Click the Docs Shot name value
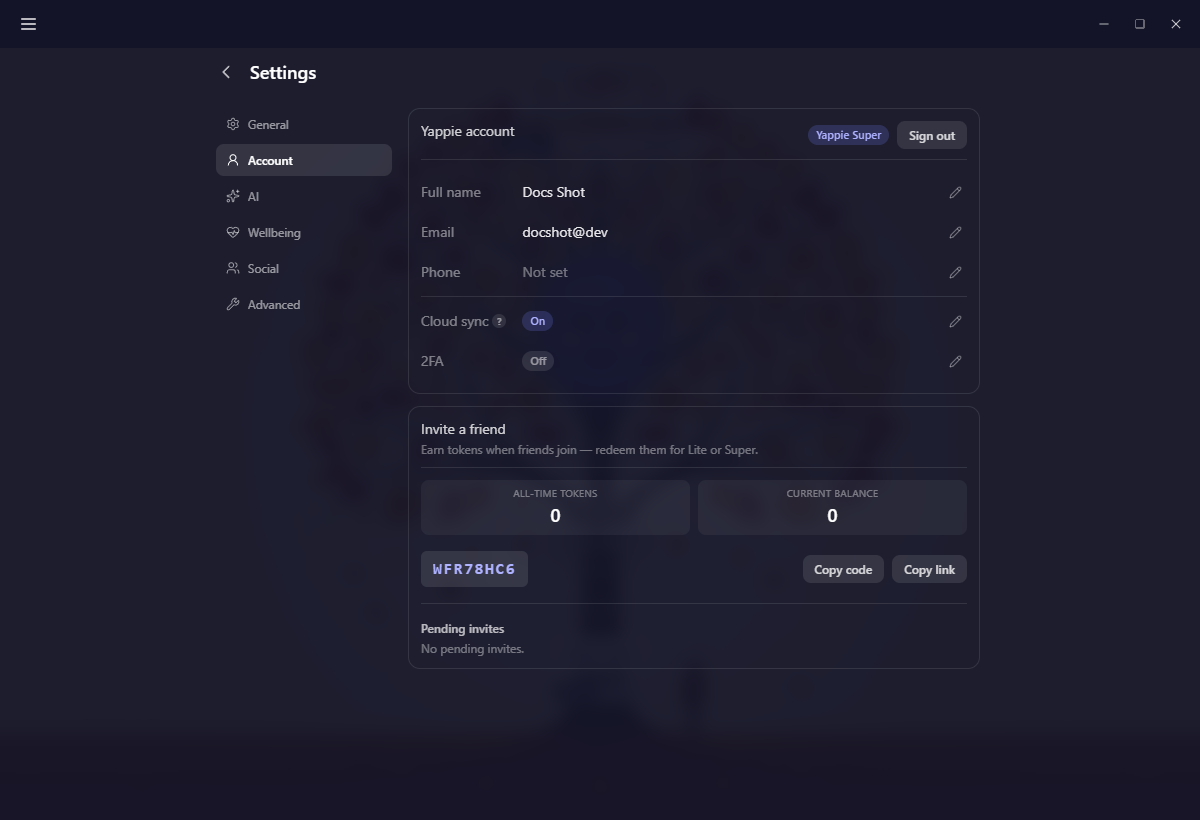 [x=554, y=192]
